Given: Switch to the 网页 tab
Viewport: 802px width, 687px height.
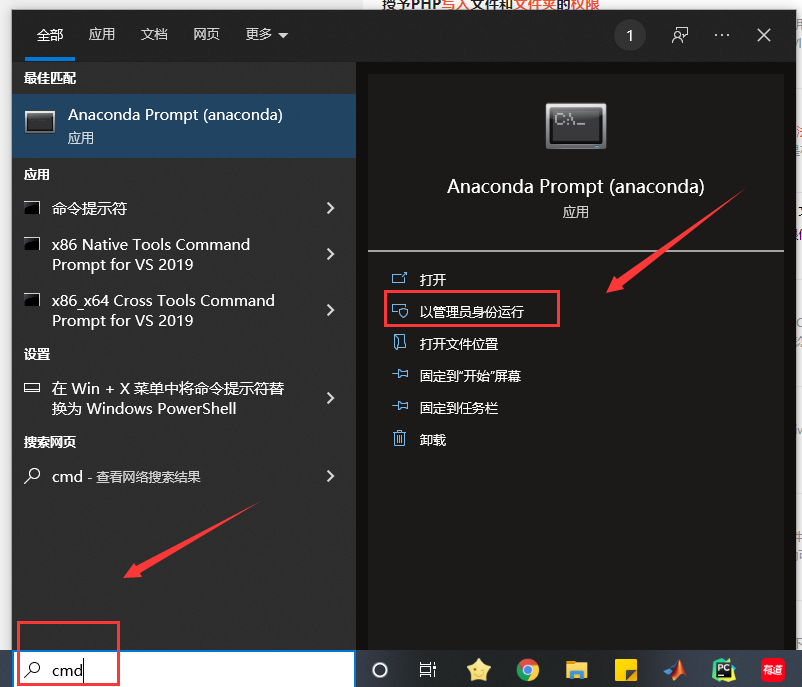Looking at the screenshot, I should (206, 34).
